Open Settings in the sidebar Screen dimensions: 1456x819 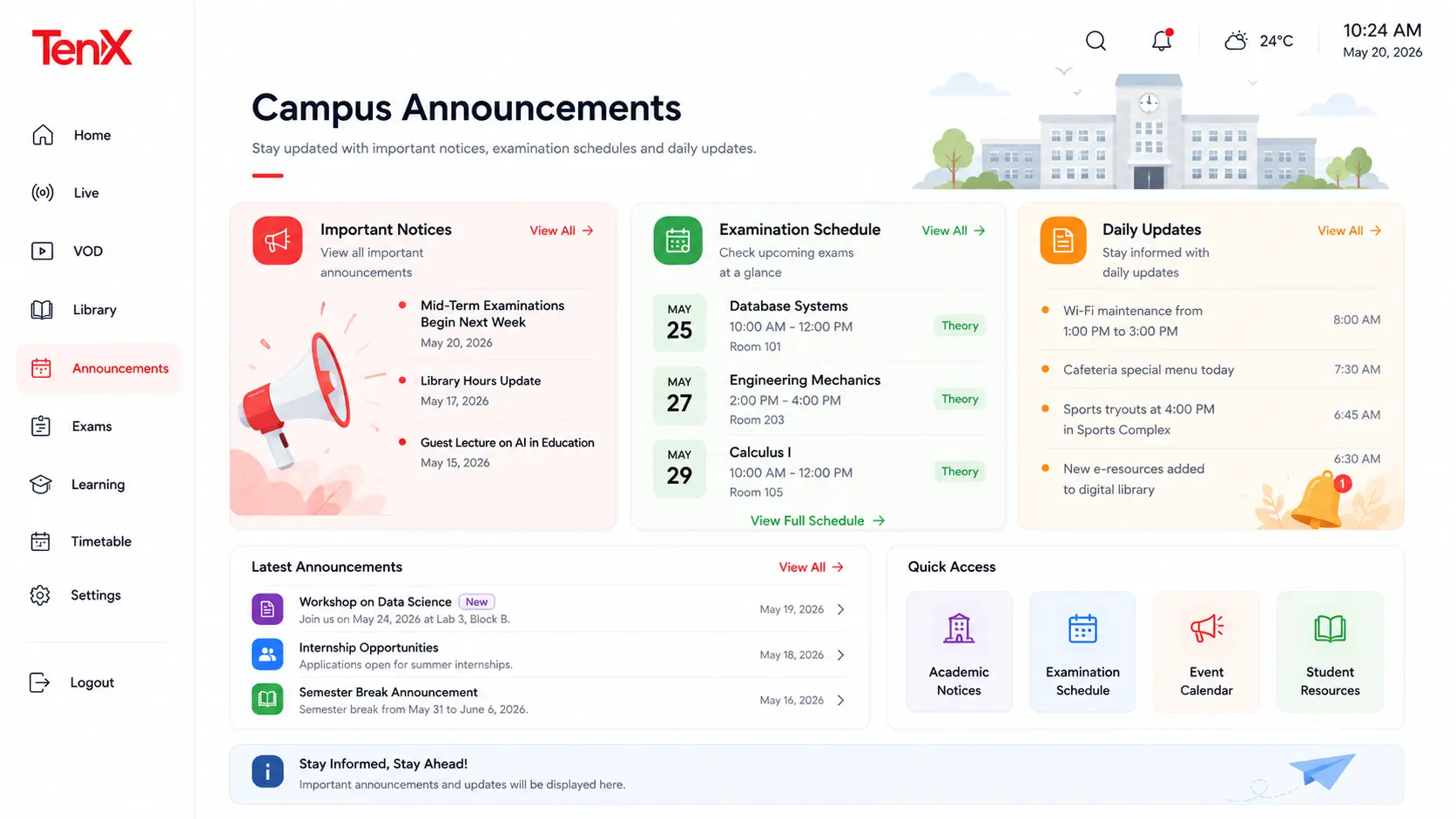point(98,595)
